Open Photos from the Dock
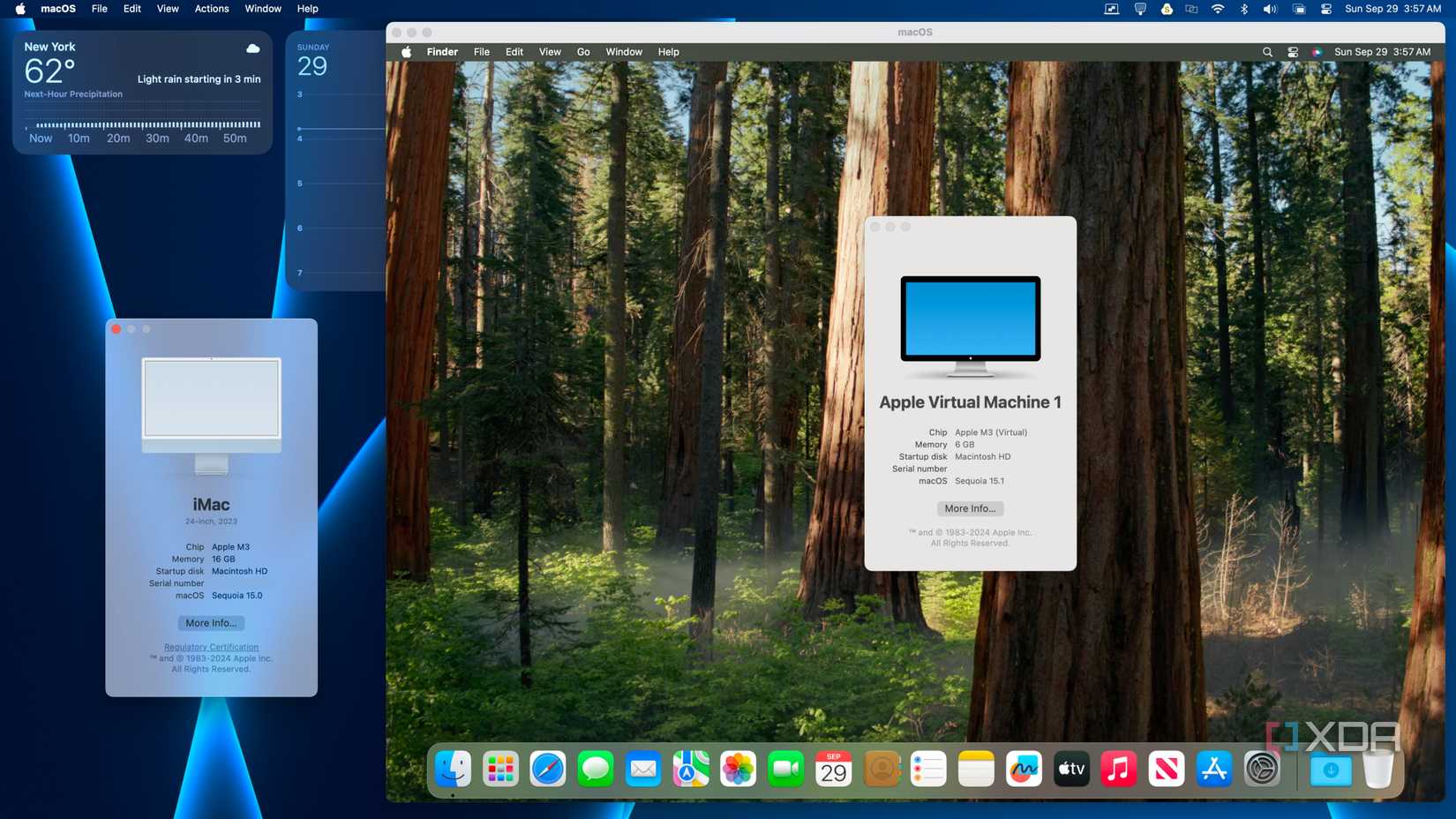Image resolution: width=1456 pixels, height=819 pixels. 739,769
